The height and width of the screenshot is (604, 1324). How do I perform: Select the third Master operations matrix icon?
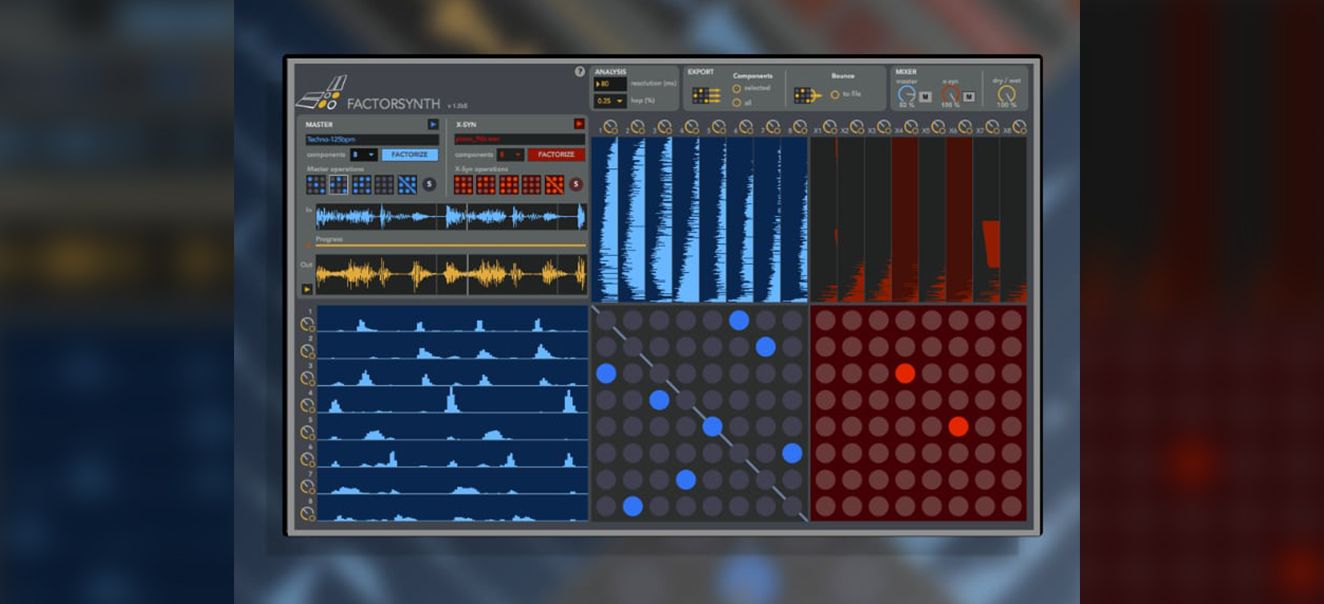361,185
